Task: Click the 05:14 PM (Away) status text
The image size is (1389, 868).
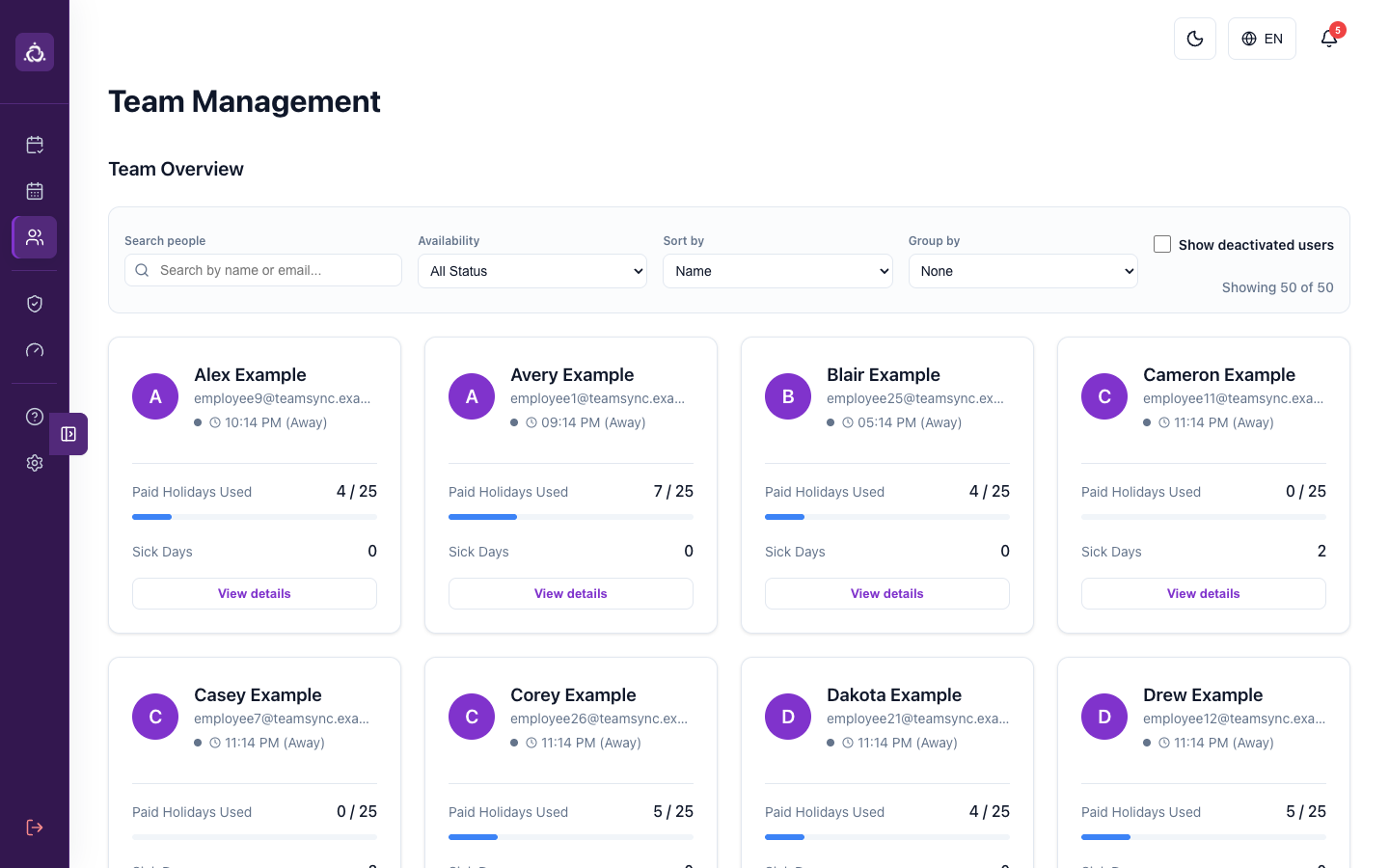Action: click(910, 422)
